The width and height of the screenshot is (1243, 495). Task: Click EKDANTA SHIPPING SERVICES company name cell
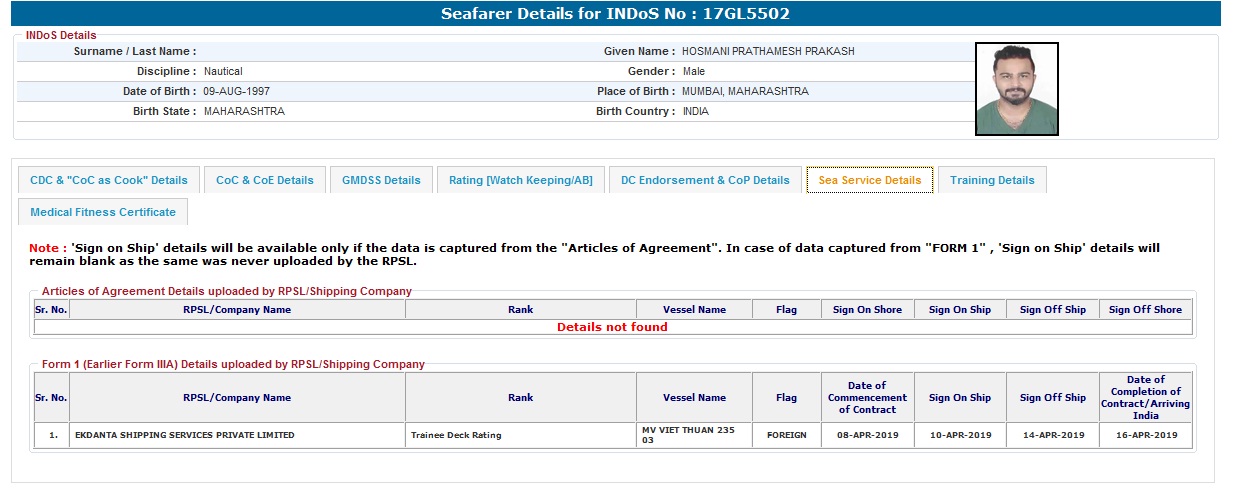[x=185, y=435]
